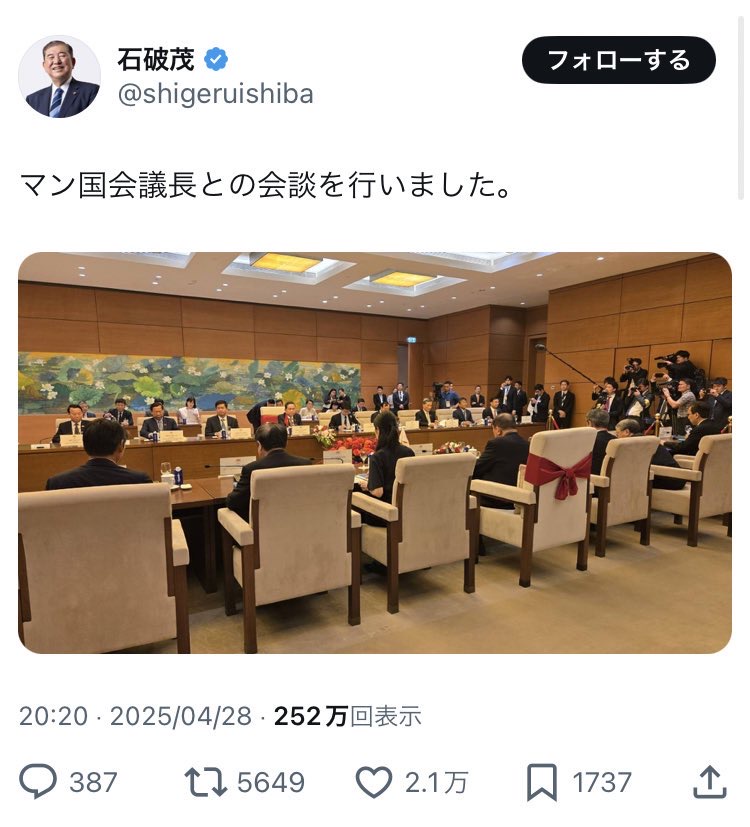Open the 387 reply count

coord(93,782)
